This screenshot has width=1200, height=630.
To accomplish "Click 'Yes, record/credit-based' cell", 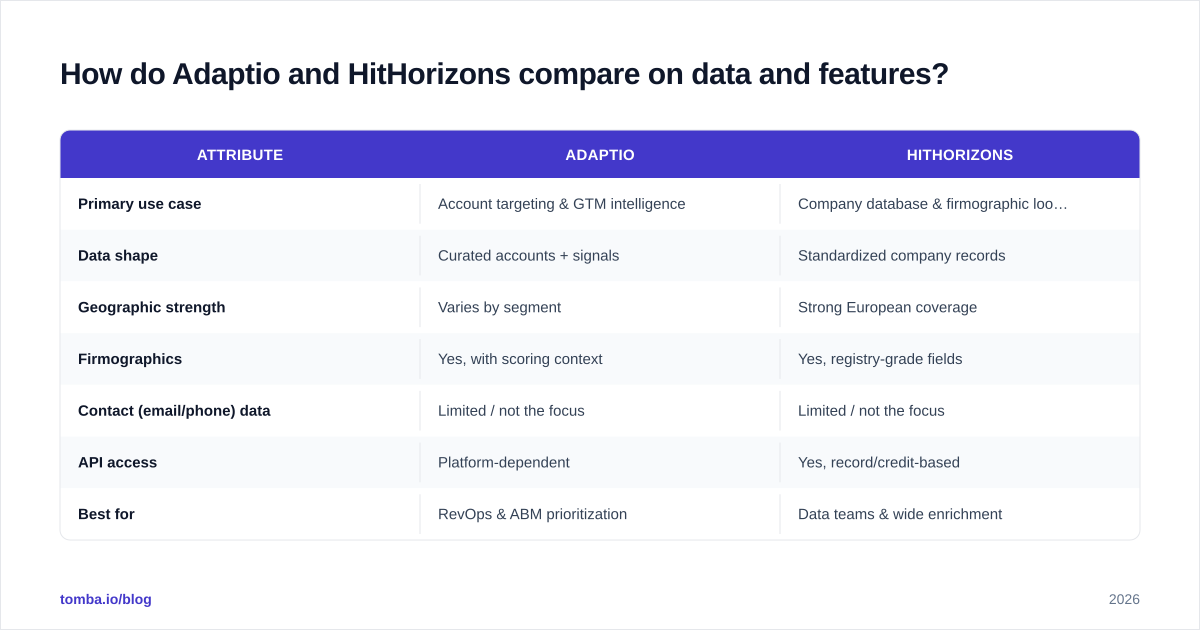I will (879, 463).
